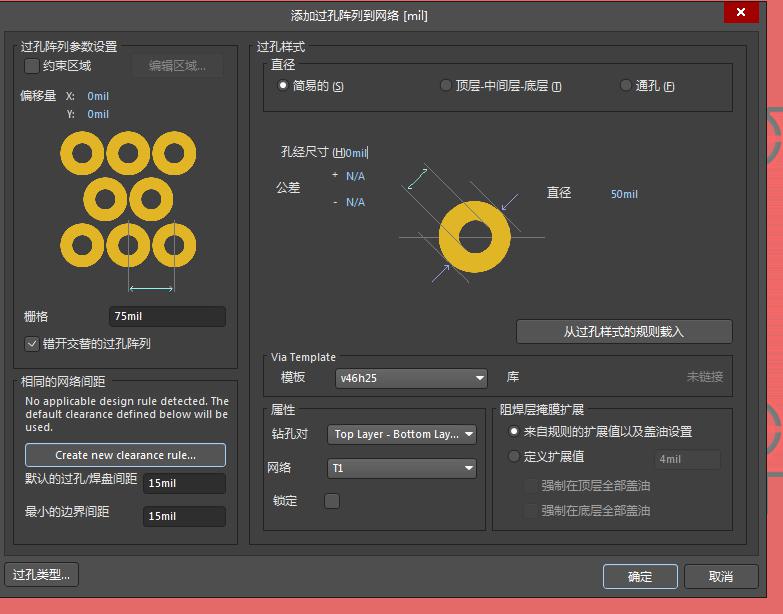Screen dimensions: 783x614
Task: Click the 栅格 75mil input field
Action: 167,317
